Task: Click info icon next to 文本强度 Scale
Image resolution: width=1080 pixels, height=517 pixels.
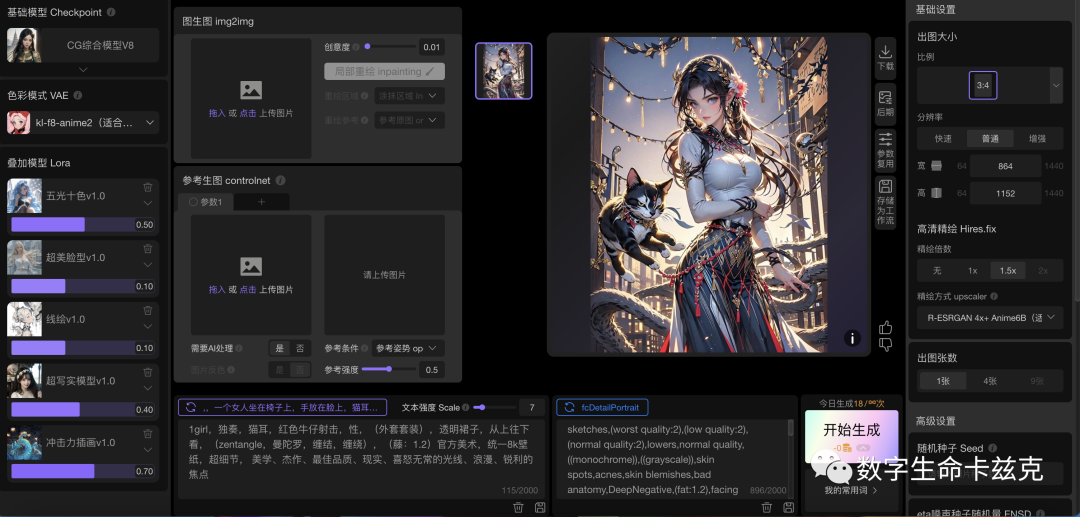Action: coord(466,408)
